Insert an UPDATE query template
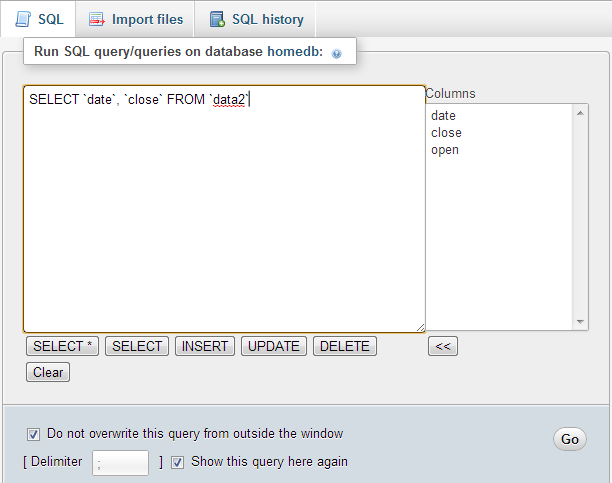Viewport: 612px width, 483px height. (274, 346)
